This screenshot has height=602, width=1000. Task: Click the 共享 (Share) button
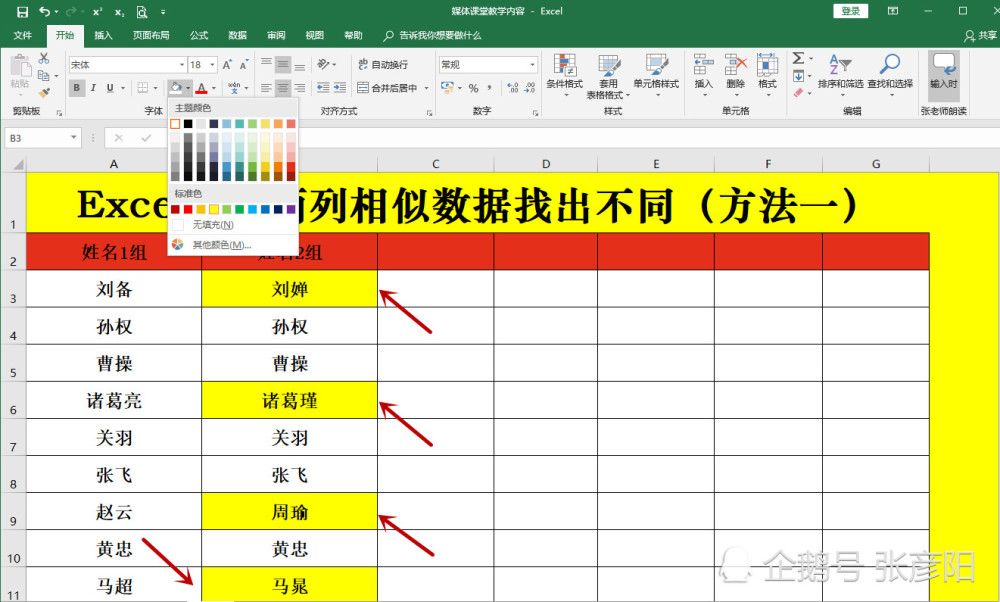(981, 36)
